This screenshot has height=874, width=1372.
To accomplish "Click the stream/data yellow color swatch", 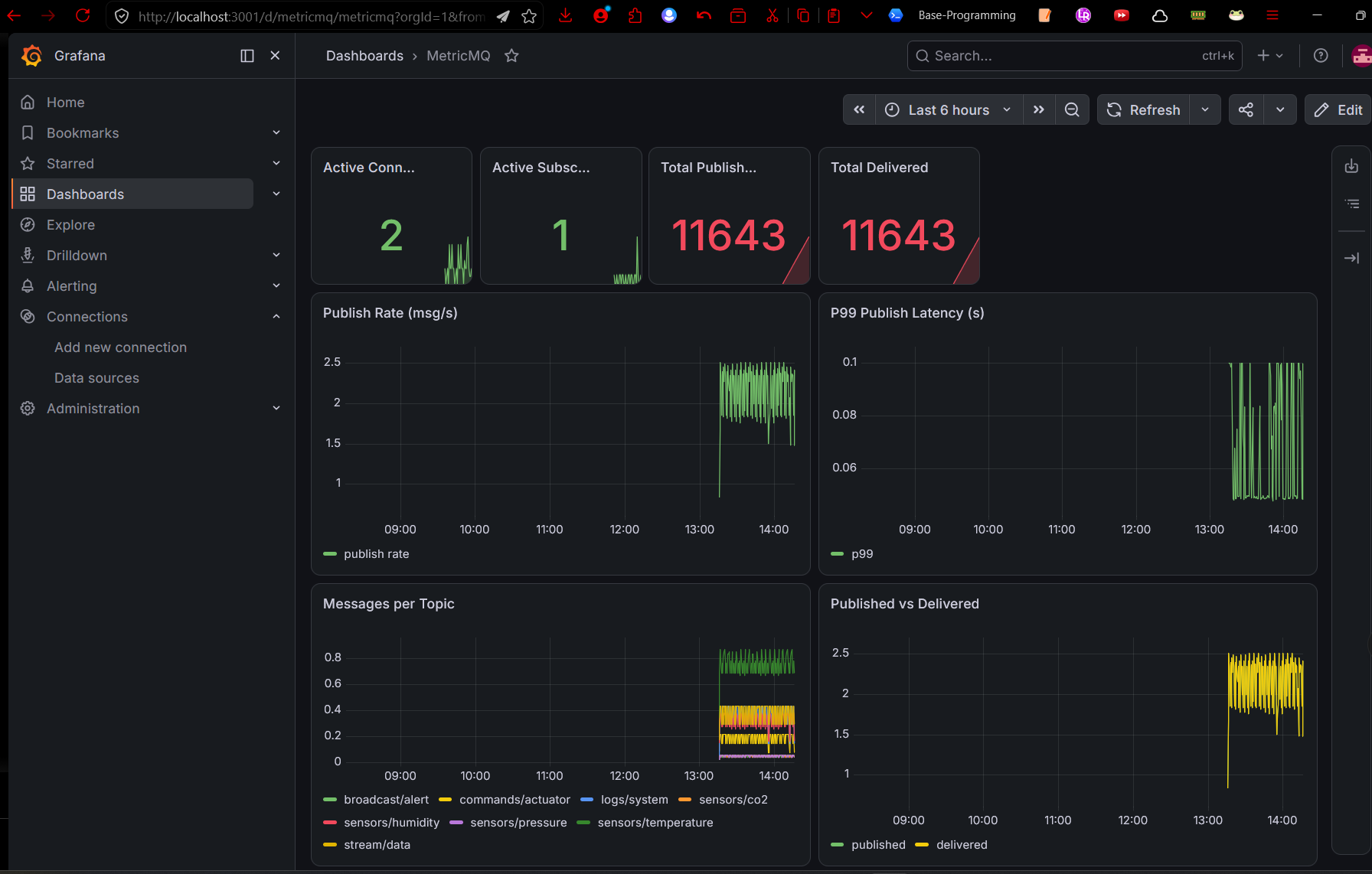I will click(x=330, y=845).
